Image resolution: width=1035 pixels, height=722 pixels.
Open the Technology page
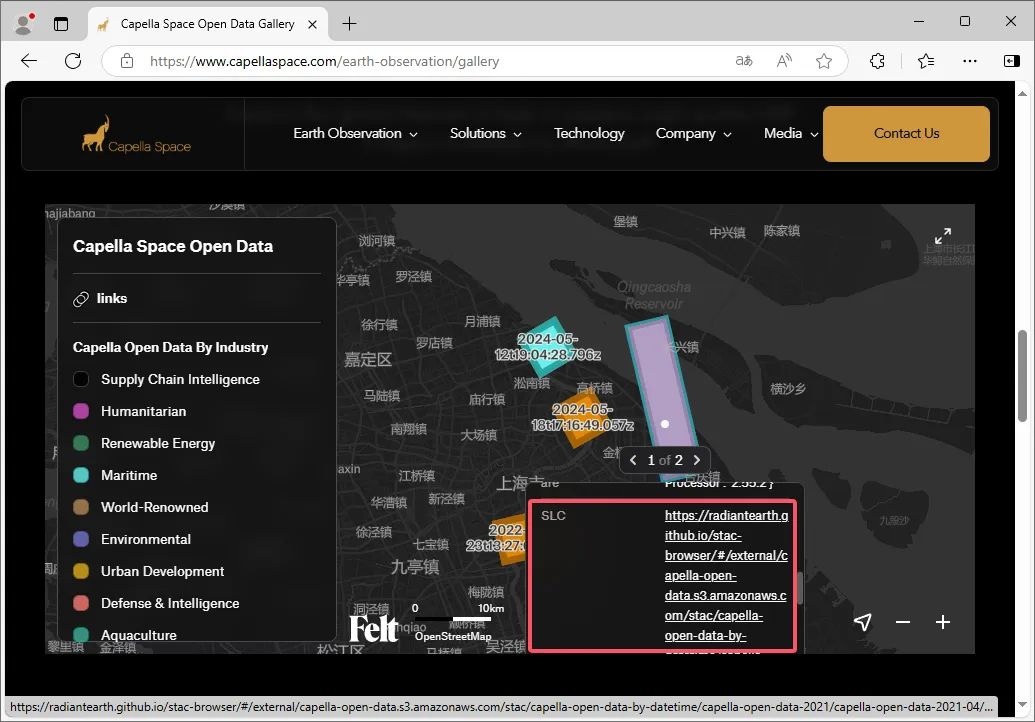pos(589,133)
